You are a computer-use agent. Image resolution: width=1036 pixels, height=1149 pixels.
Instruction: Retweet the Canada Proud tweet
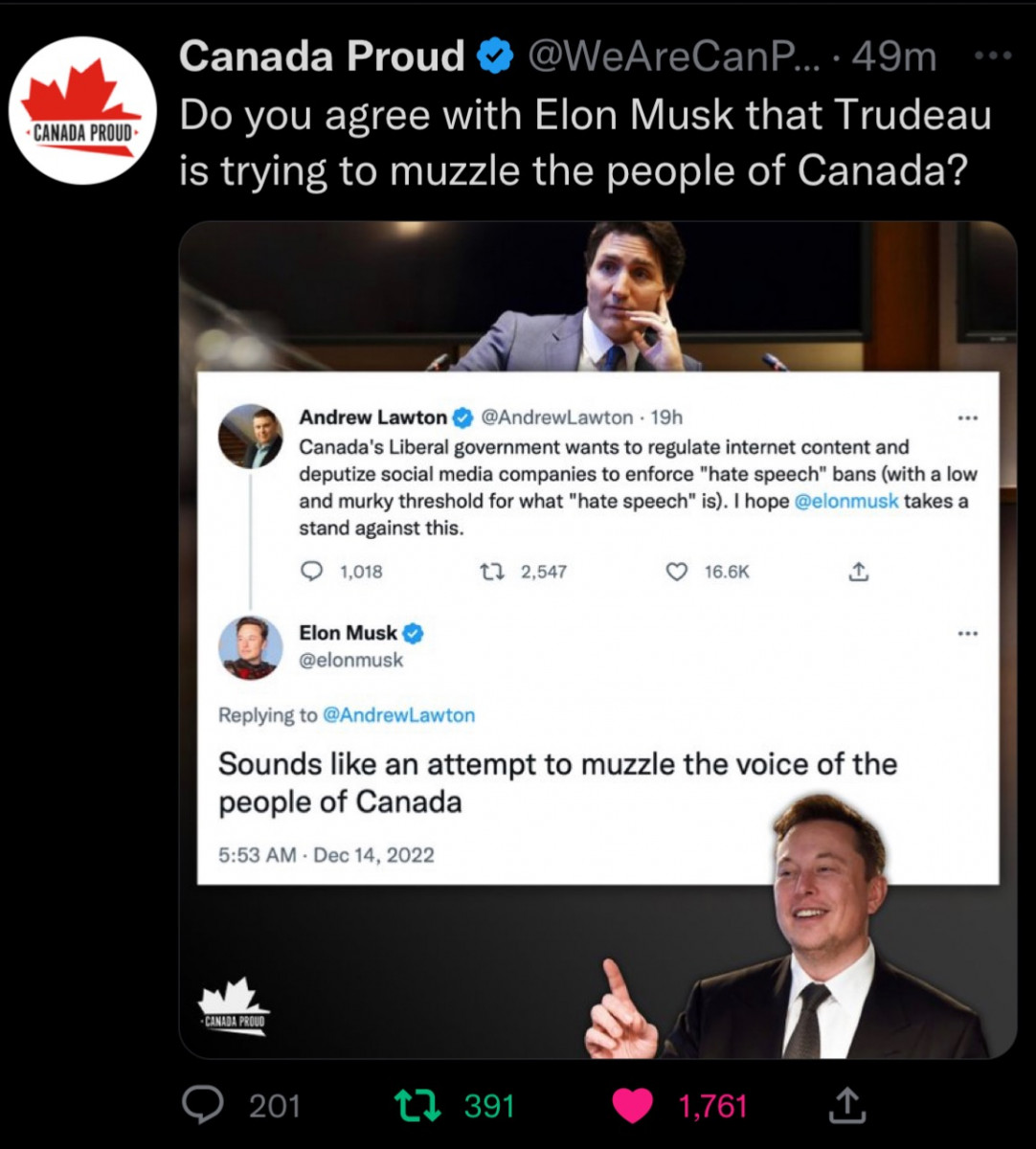(418, 1106)
